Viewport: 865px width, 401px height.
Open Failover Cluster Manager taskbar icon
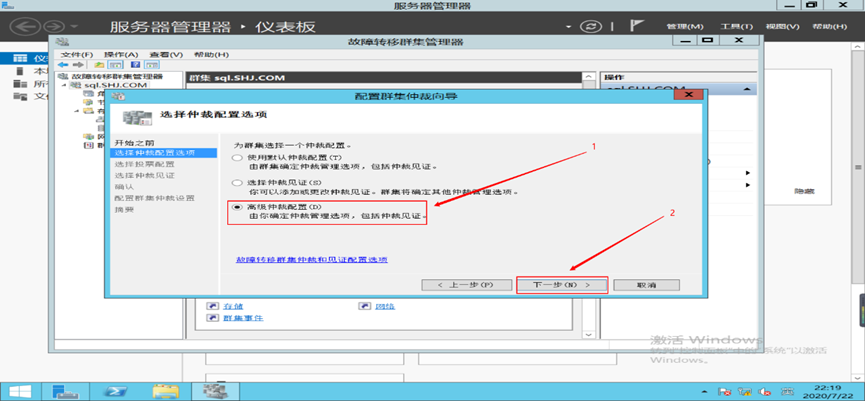(x=215, y=391)
